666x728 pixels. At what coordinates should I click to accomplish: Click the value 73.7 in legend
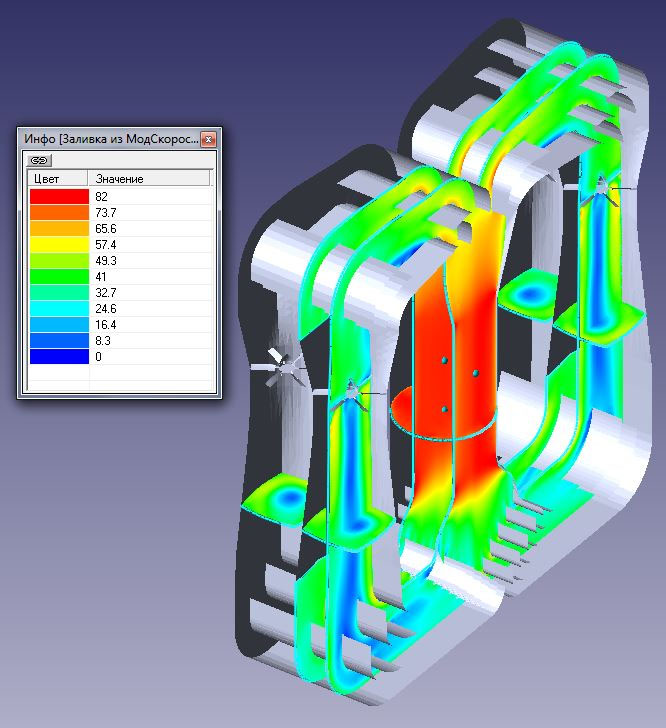point(106,213)
